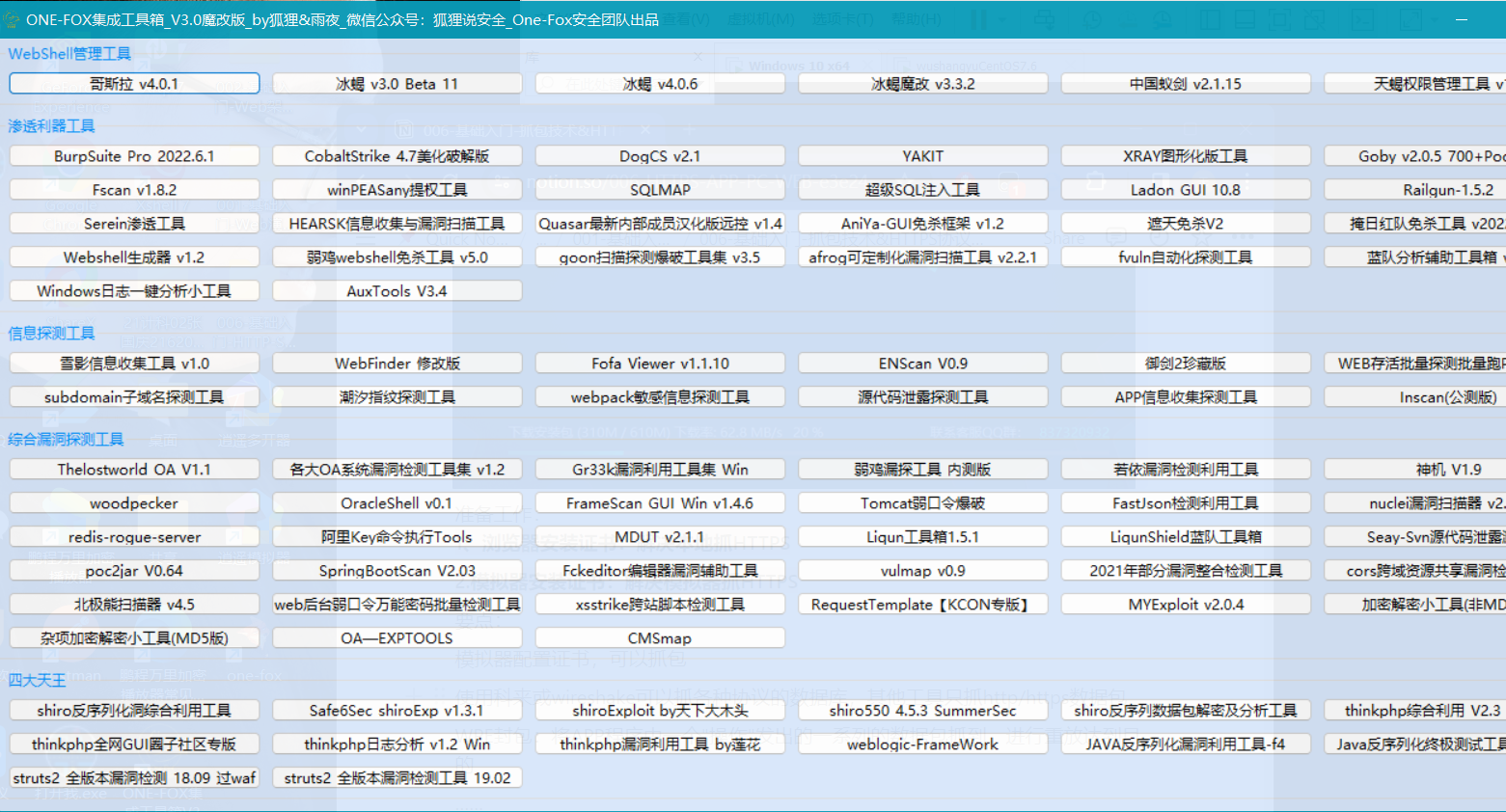Open DogCS v2.1
The image size is (1506, 812).
[x=660, y=156]
